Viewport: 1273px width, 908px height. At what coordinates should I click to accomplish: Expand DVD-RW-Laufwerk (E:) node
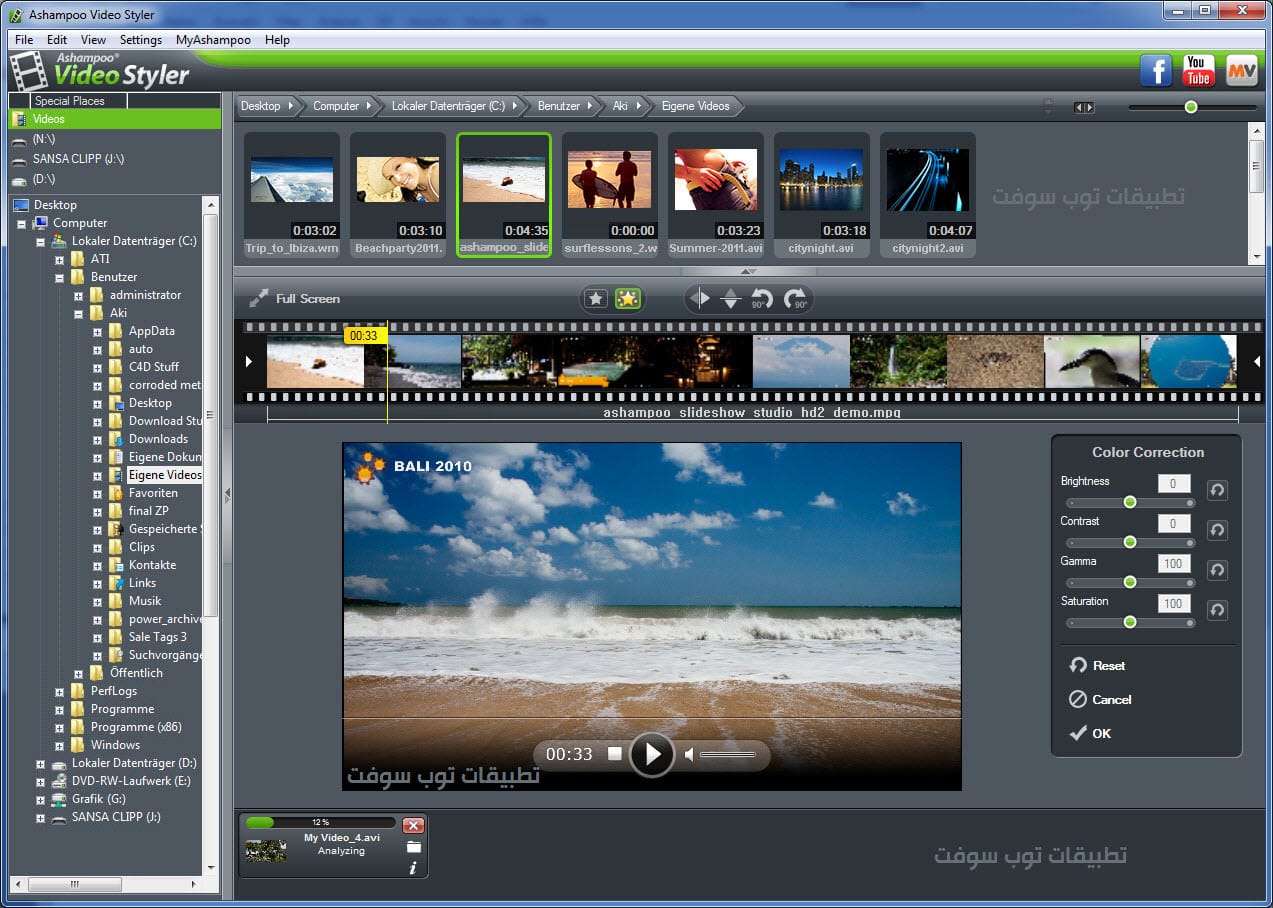(x=41, y=781)
